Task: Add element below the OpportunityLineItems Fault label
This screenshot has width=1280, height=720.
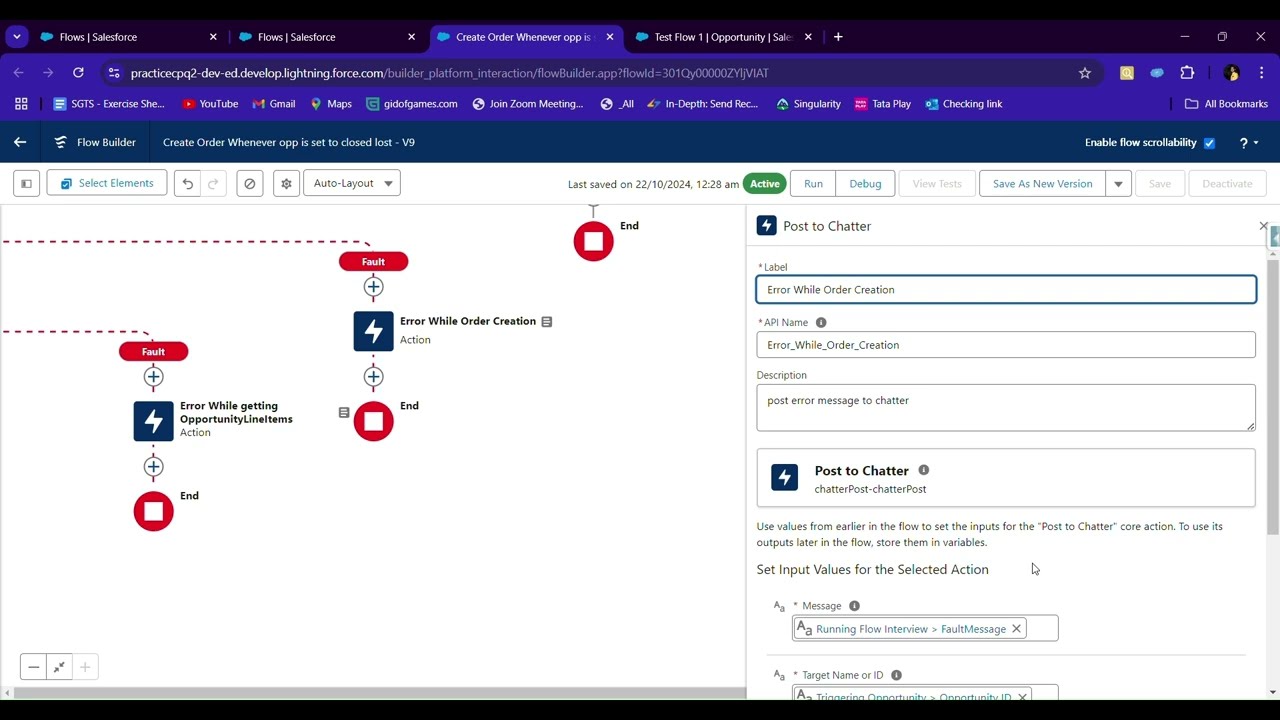Action: tap(153, 377)
